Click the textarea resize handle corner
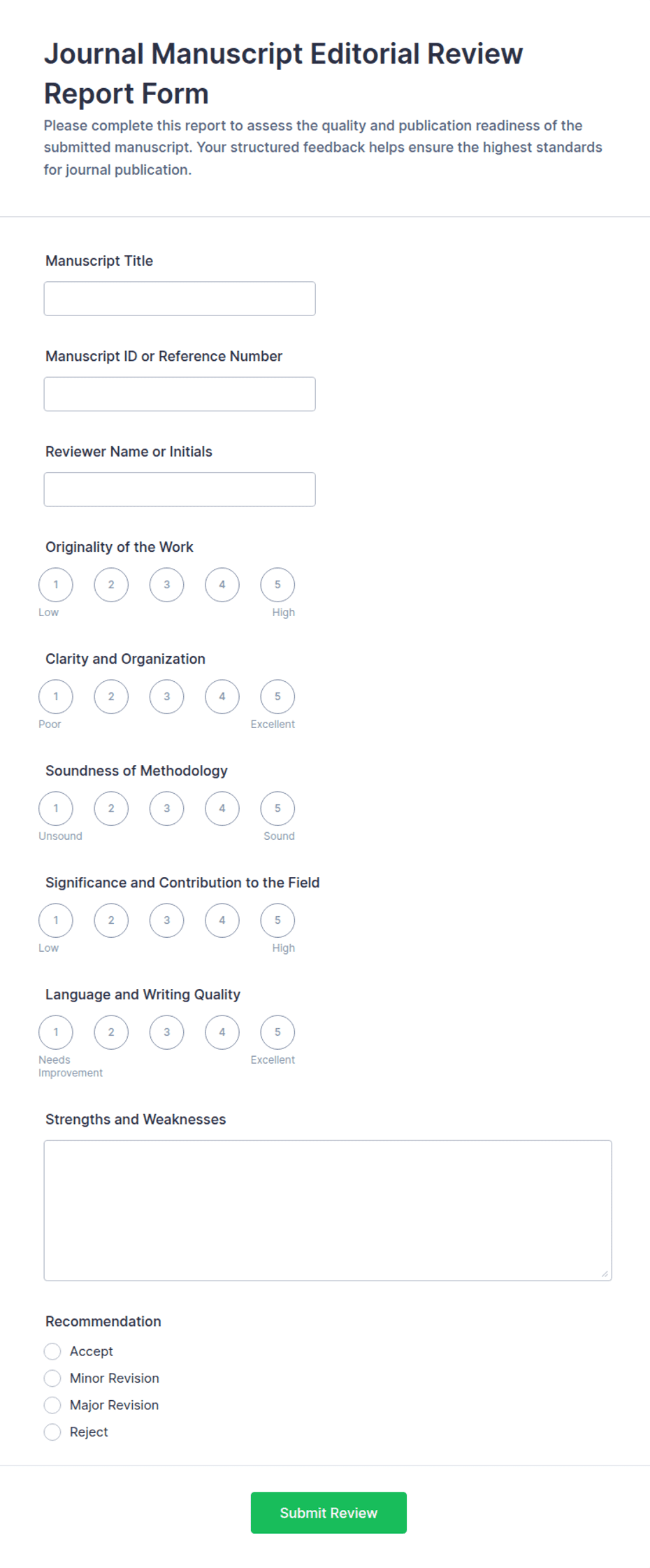Screen dimensions: 650x1568 [x=605, y=1274]
